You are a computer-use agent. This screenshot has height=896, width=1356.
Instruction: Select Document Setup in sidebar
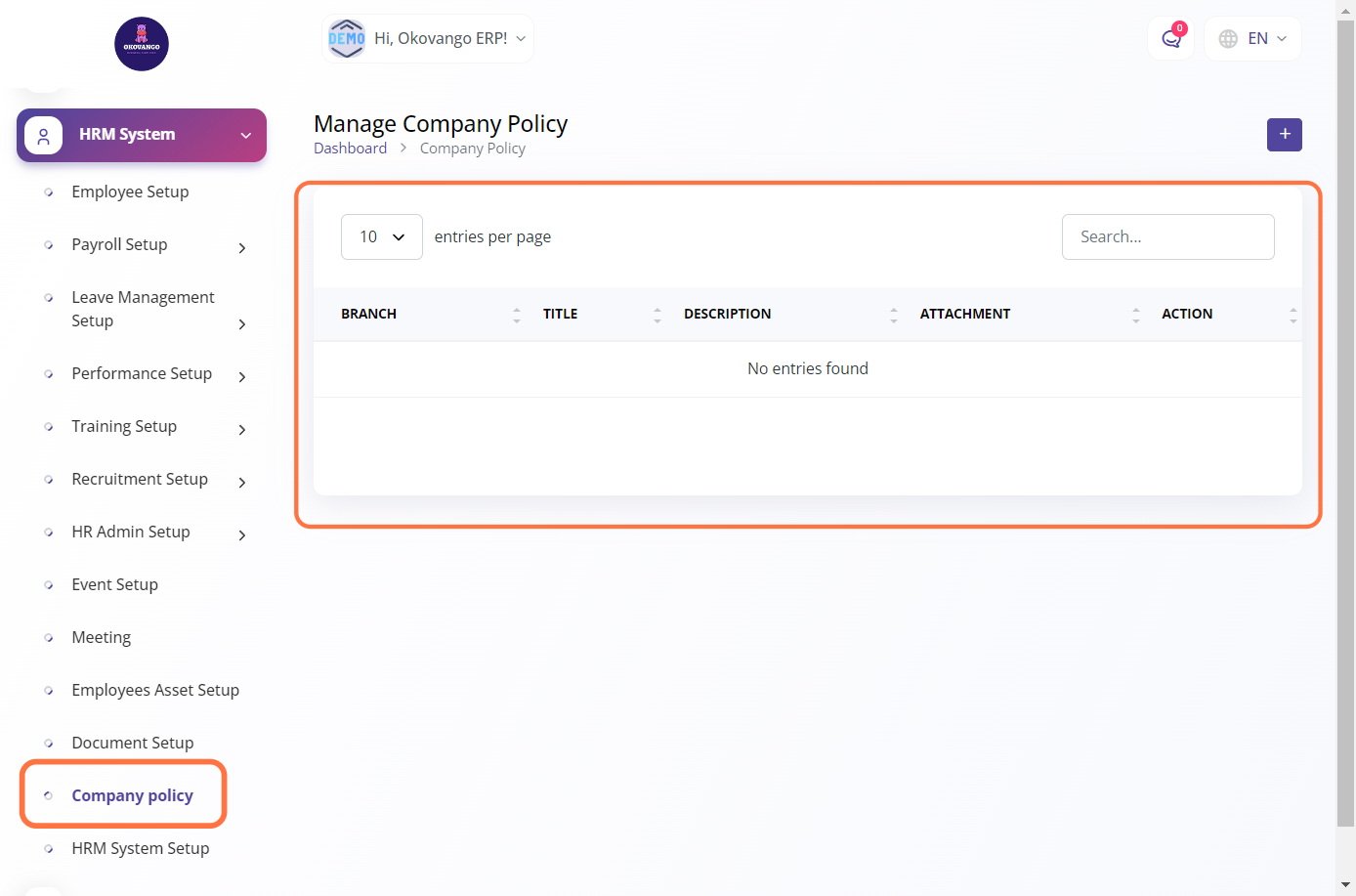[x=132, y=744]
